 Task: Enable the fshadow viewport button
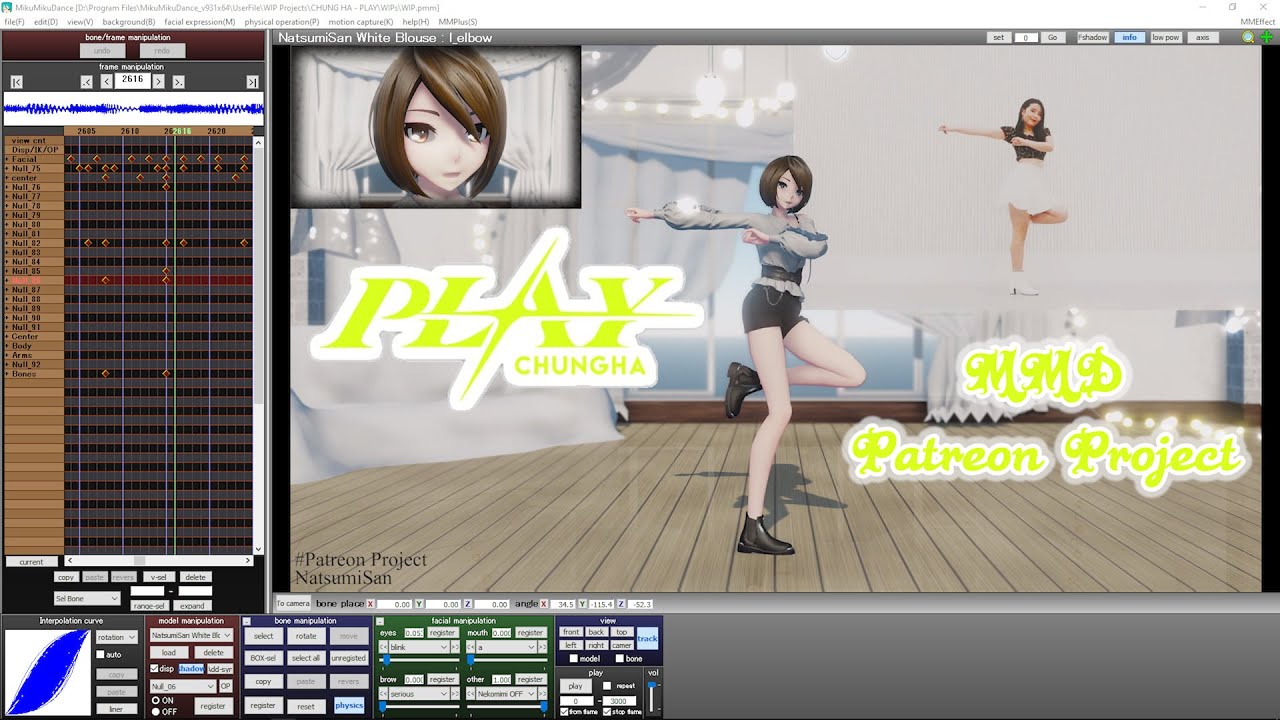(x=1092, y=37)
